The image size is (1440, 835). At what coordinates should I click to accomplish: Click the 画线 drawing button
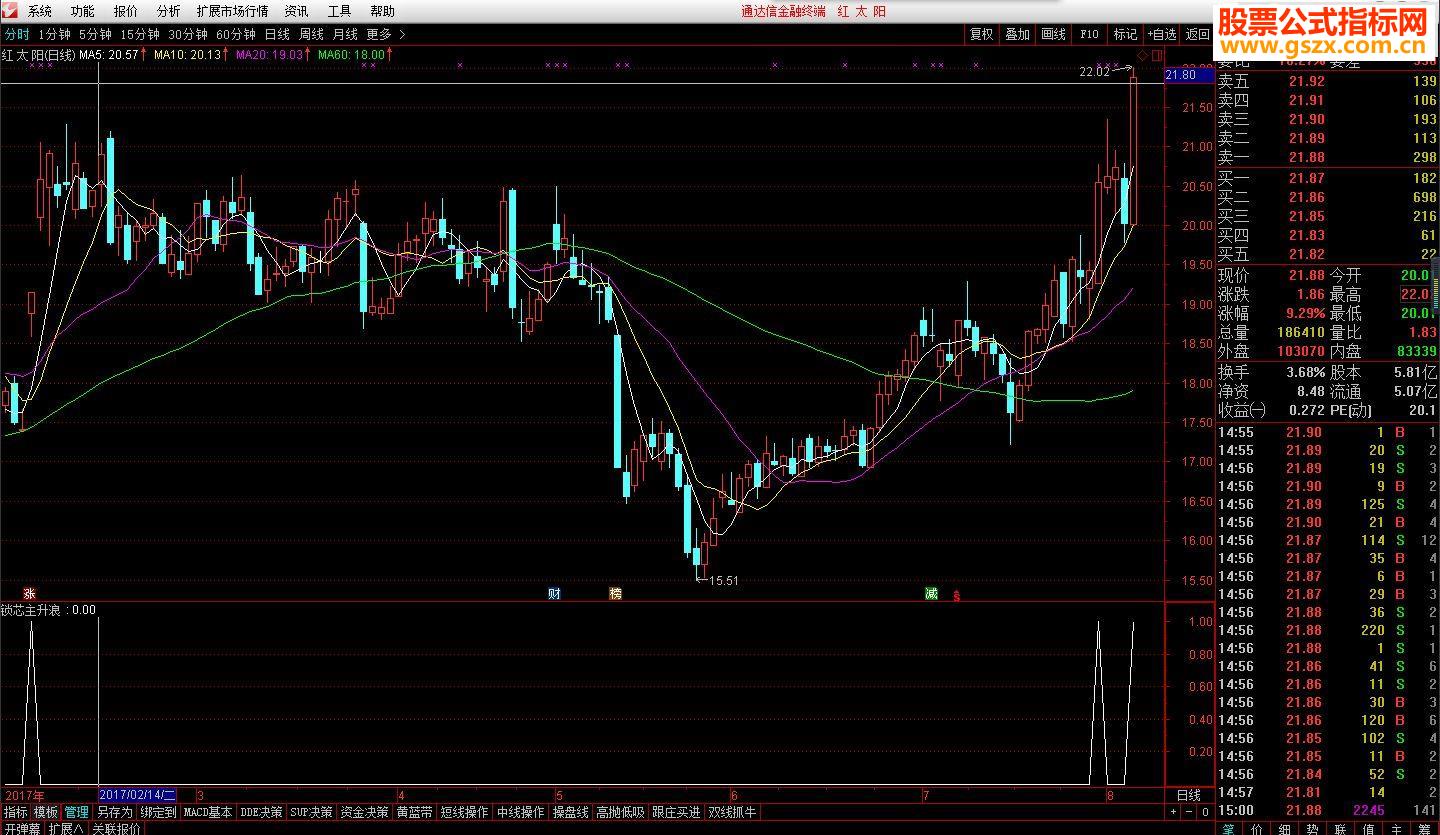click(x=1054, y=34)
